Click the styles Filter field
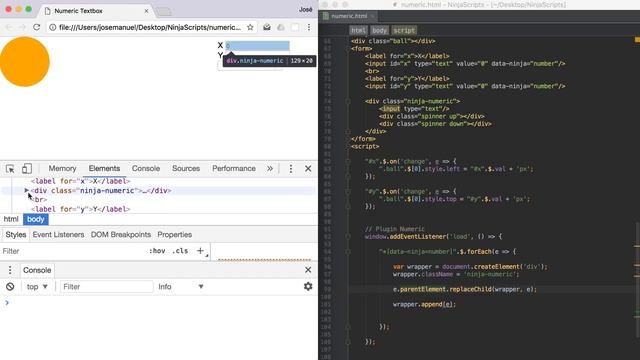This screenshot has width=640, height=360. tap(73, 251)
